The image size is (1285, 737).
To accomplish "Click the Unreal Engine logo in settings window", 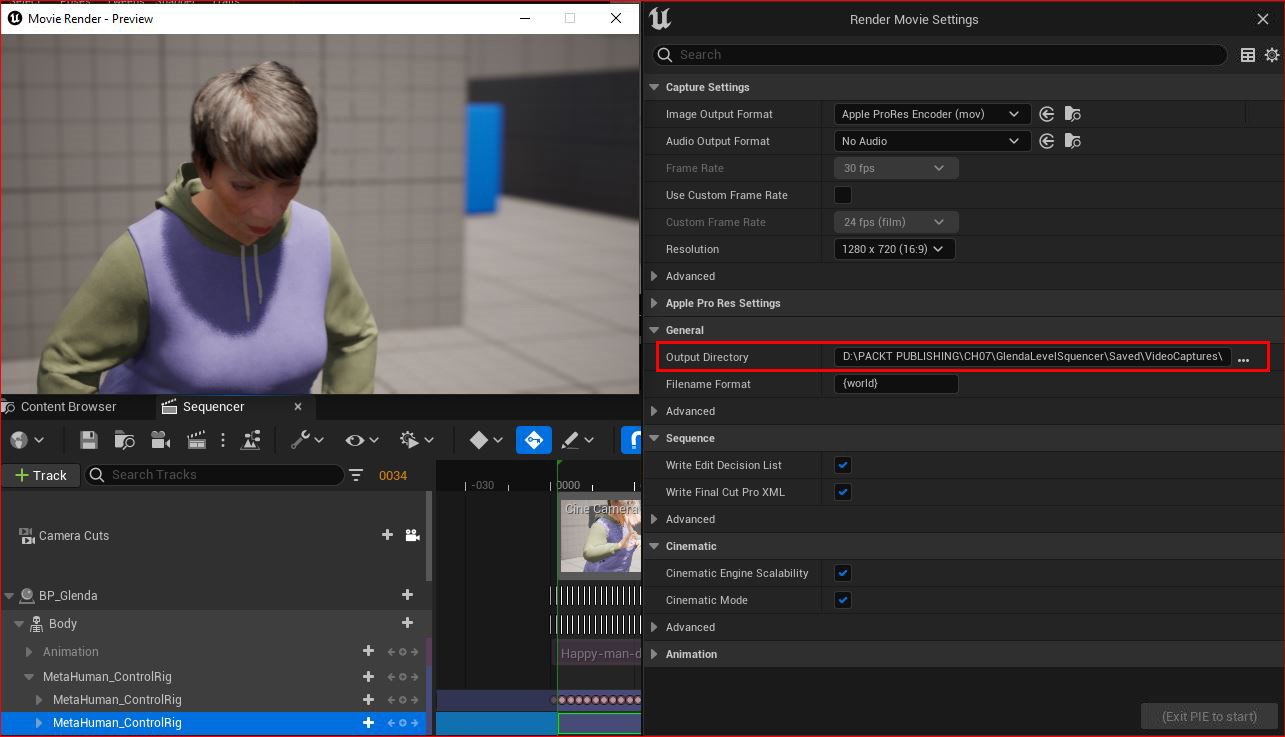I will (x=660, y=19).
